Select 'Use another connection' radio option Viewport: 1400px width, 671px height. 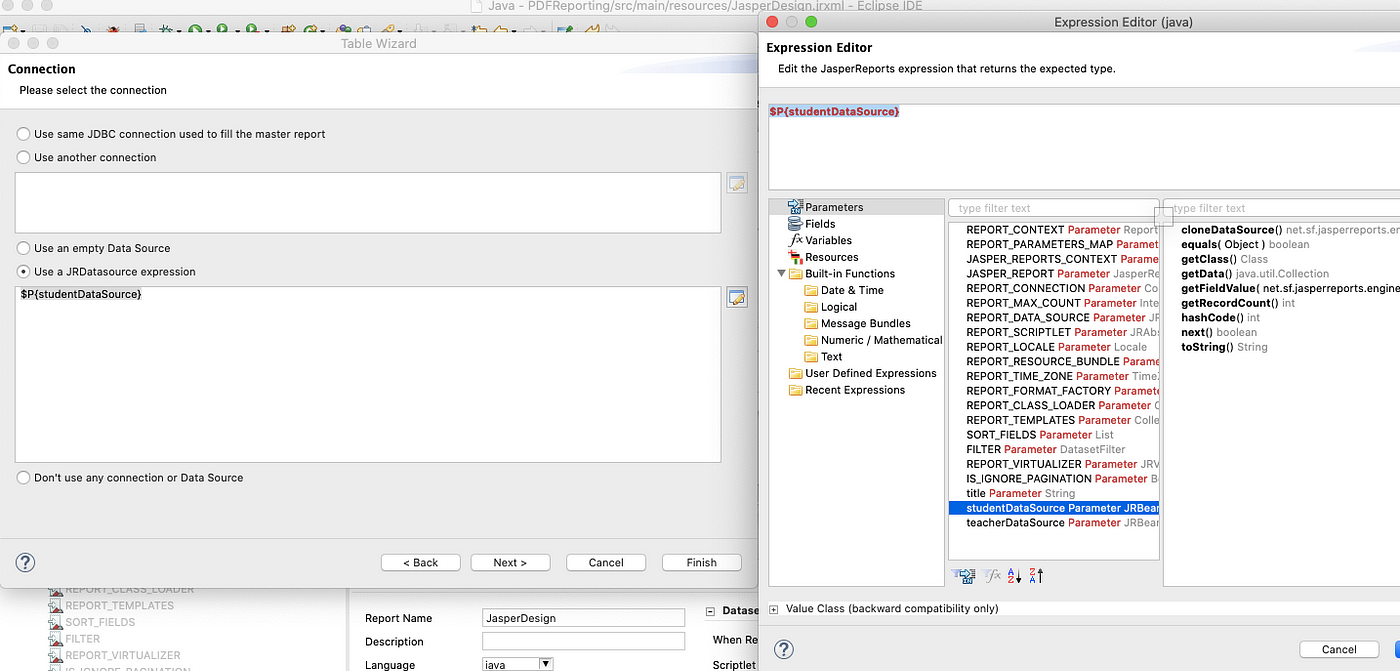(23, 157)
